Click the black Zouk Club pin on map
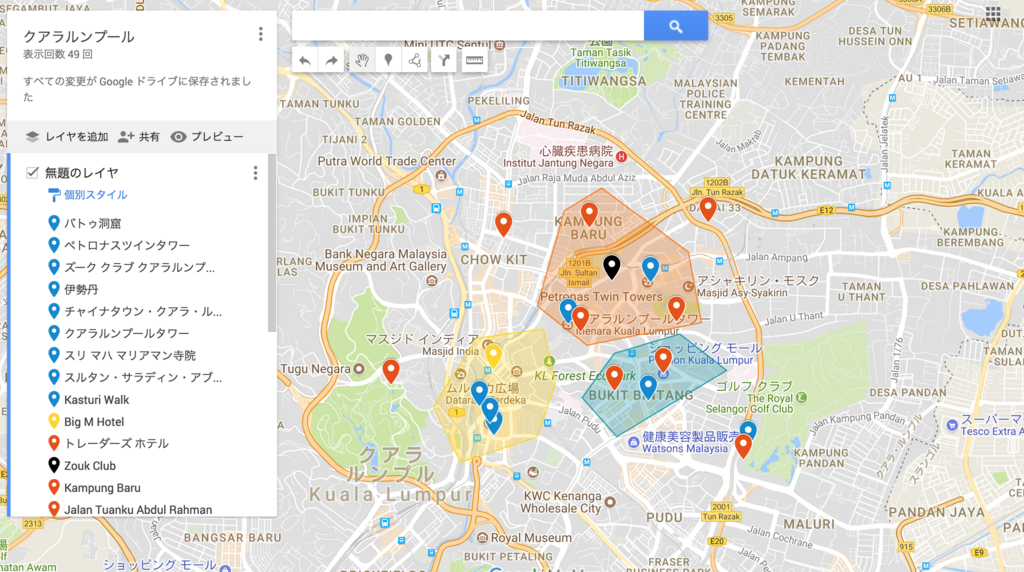The width and height of the screenshot is (1024, 572). 611,266
